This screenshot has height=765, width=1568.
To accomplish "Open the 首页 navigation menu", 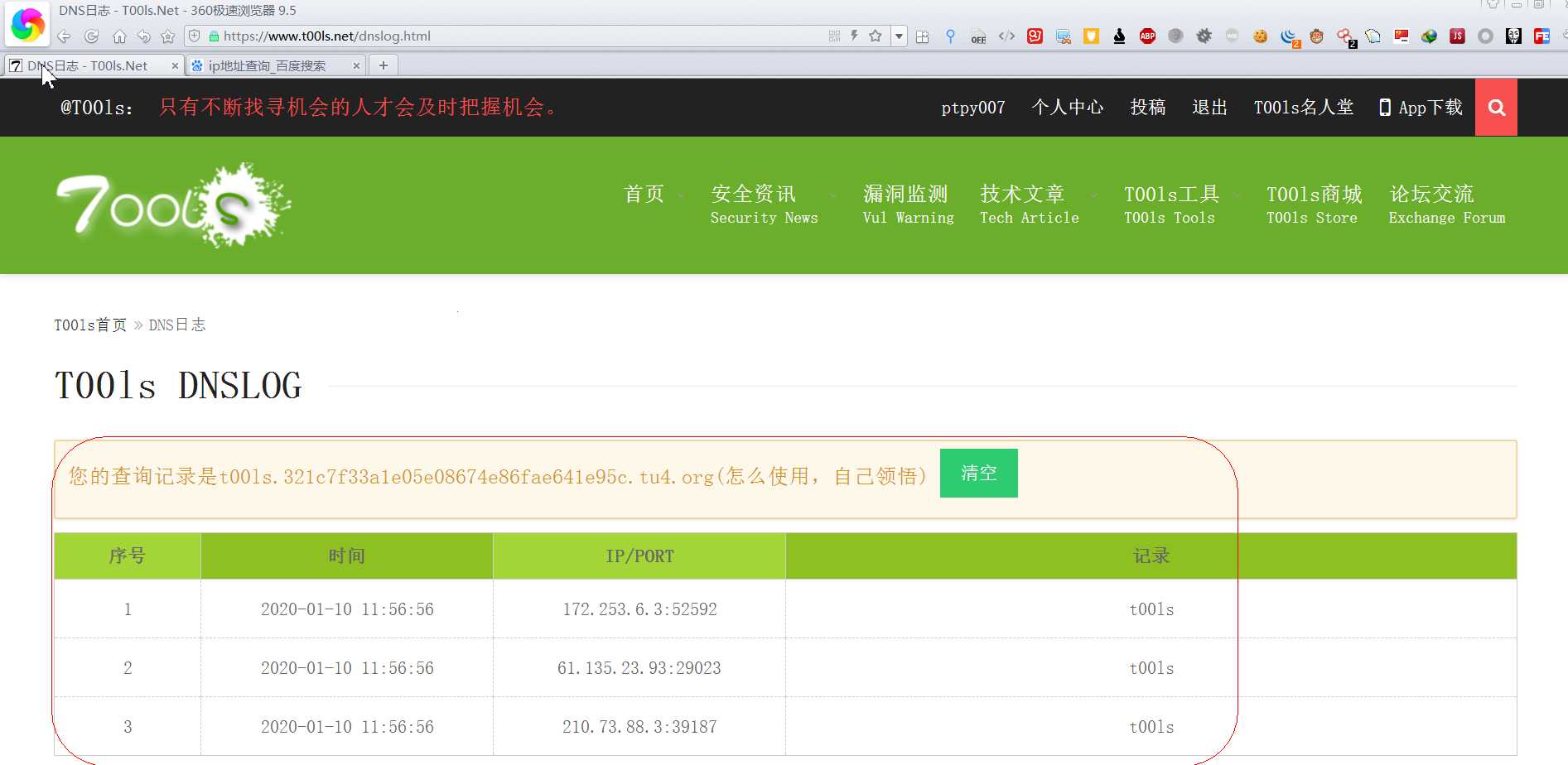I will pyautogui.click(x=644, y=195).
